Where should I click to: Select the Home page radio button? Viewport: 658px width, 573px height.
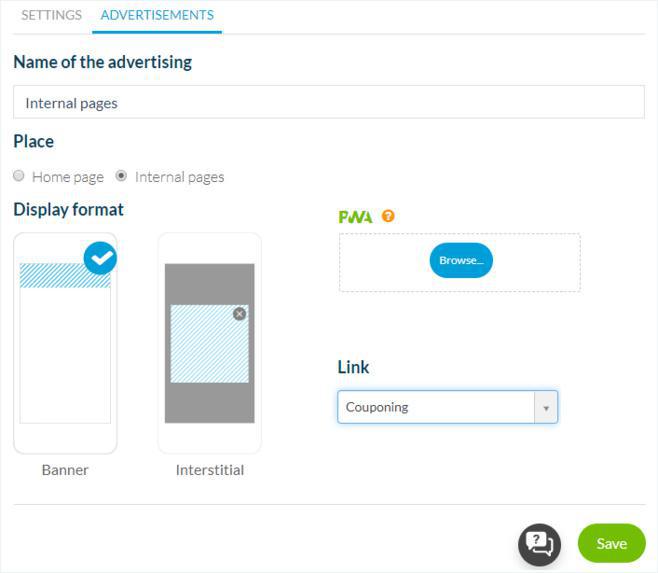[19, 176]
